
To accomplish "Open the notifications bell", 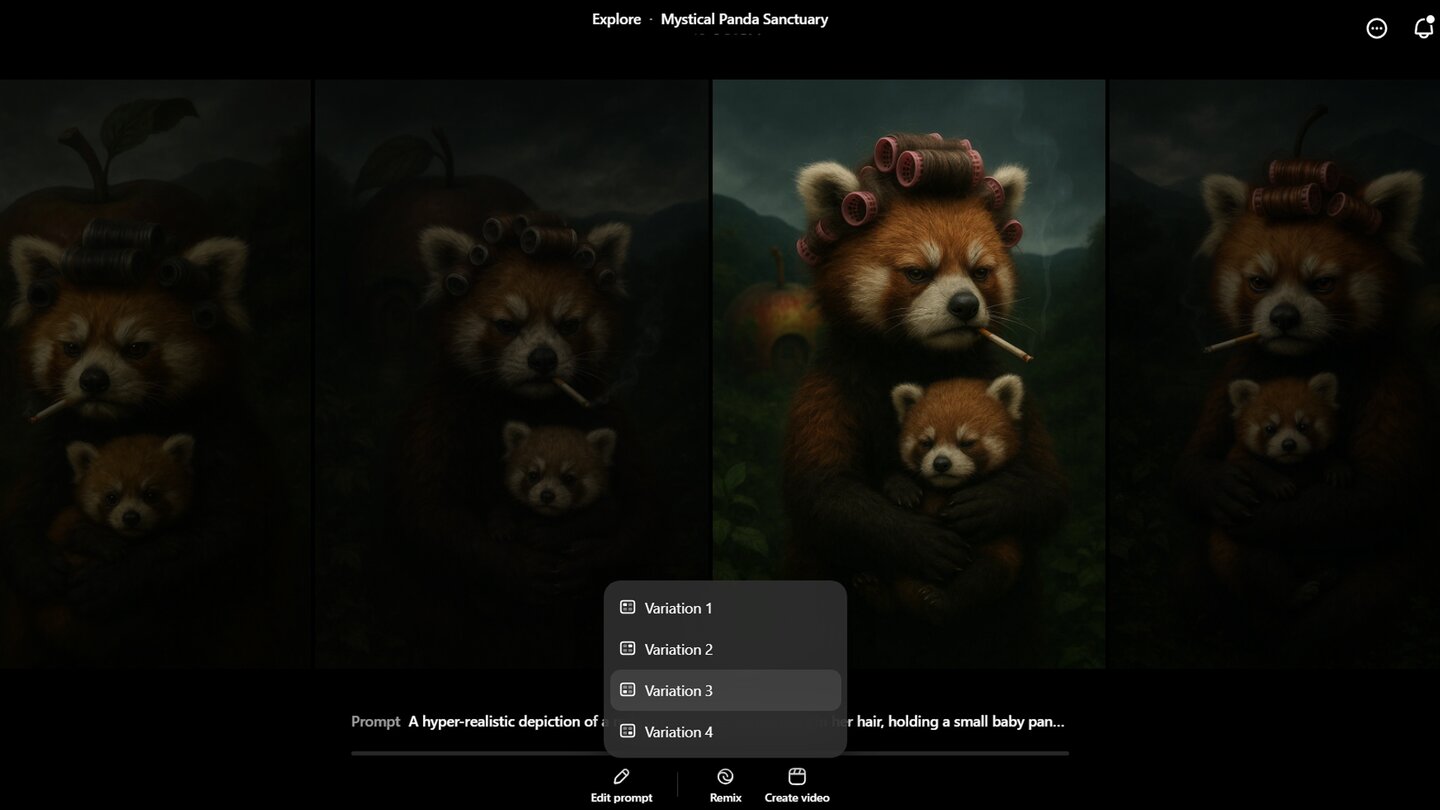I will click(x=1424, y=28).
